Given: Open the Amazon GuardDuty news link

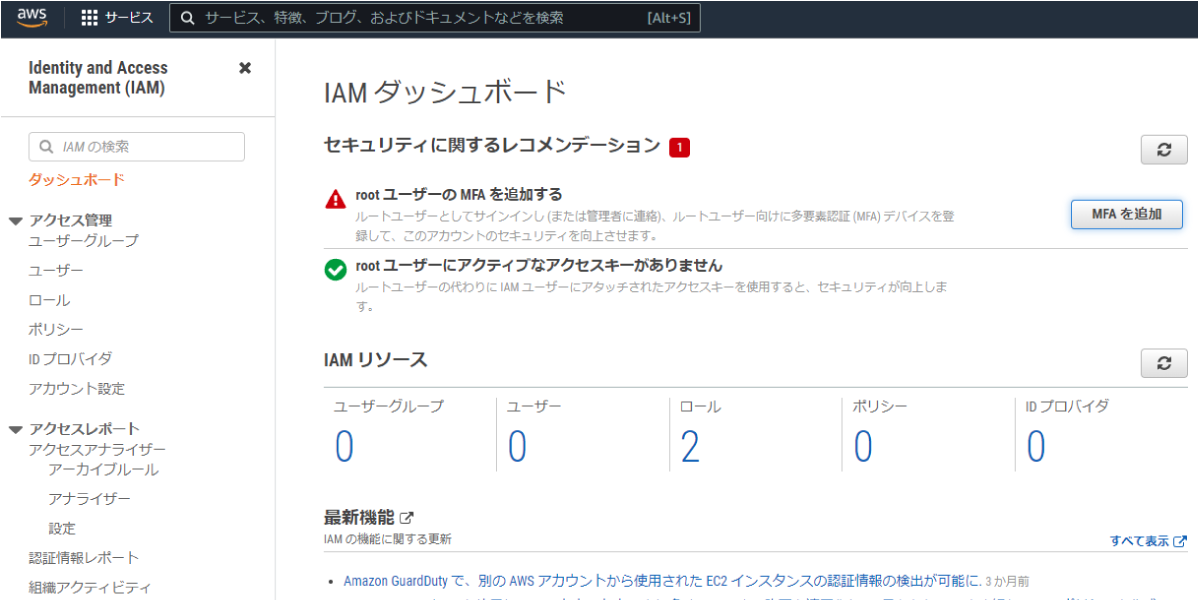Looking at the screenshot, I should (662, 580).
